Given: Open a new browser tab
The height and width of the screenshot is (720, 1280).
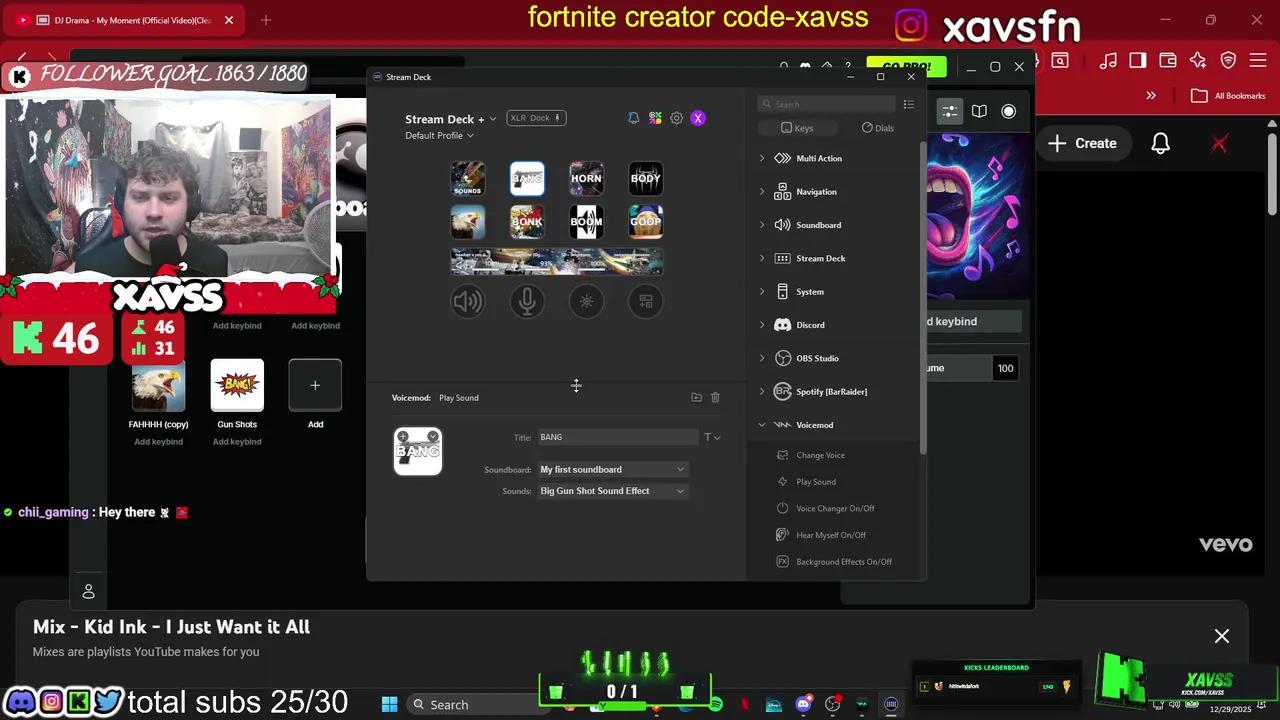Looking at the screenshot, I should (266, 20).
